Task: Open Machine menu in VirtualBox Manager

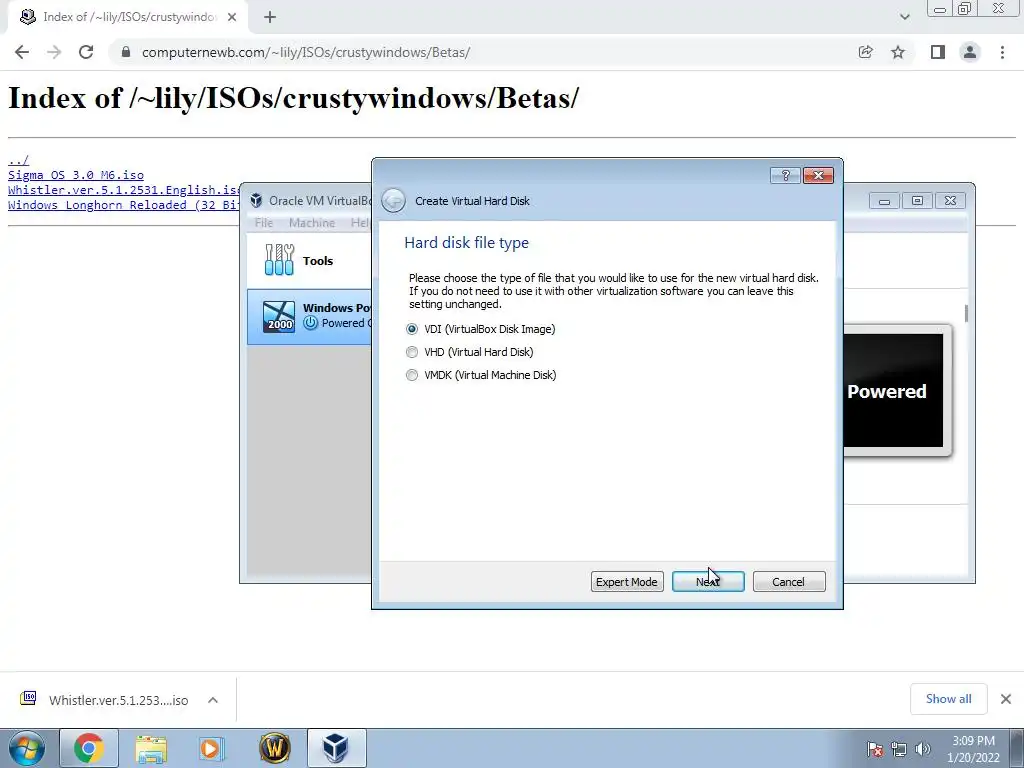Action: 312,223
